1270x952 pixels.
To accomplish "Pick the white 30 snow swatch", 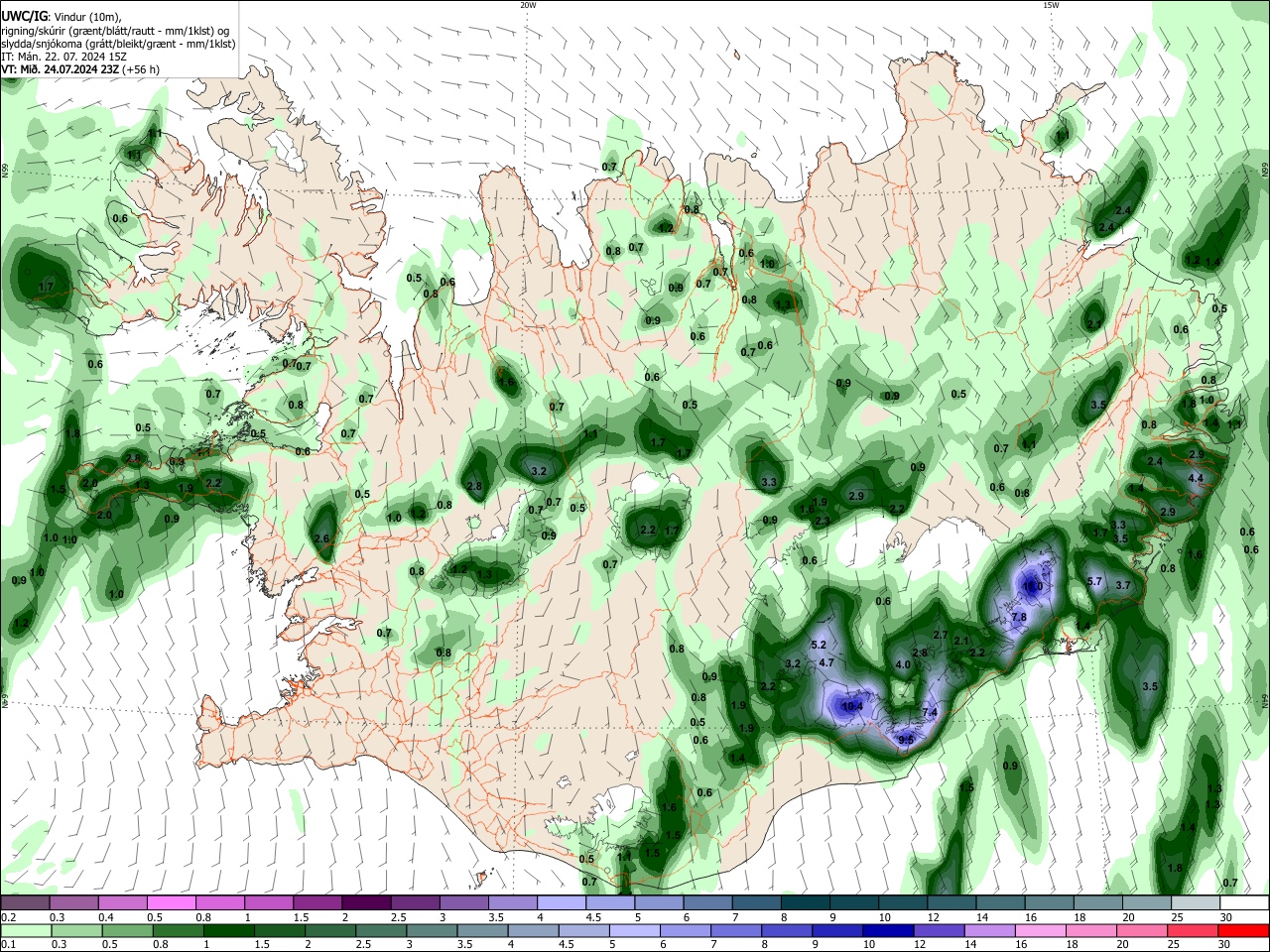I will click(1243, 903).
